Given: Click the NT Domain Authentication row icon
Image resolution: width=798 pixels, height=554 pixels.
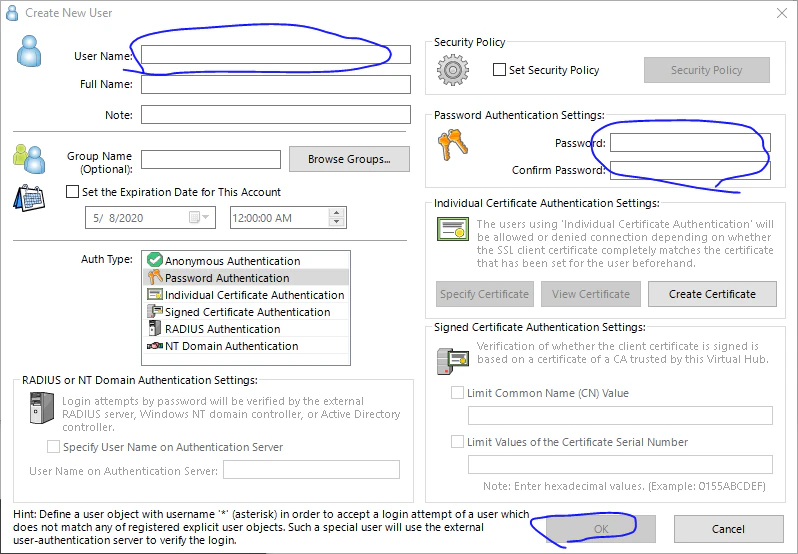Looking at the screenshot, I should pyautogui.click(x=155, y=346).
